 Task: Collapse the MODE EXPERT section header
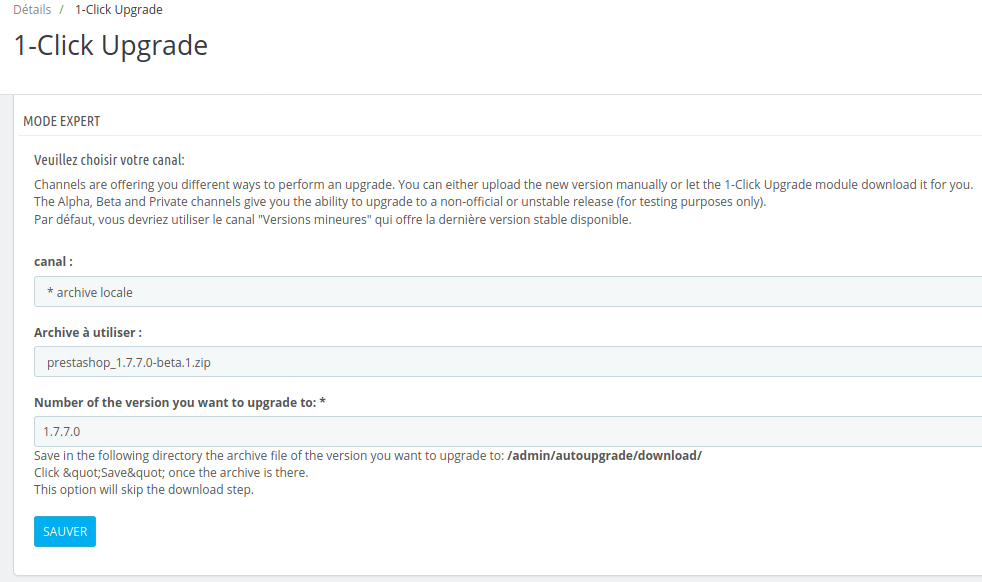click(x=63, y=120)
